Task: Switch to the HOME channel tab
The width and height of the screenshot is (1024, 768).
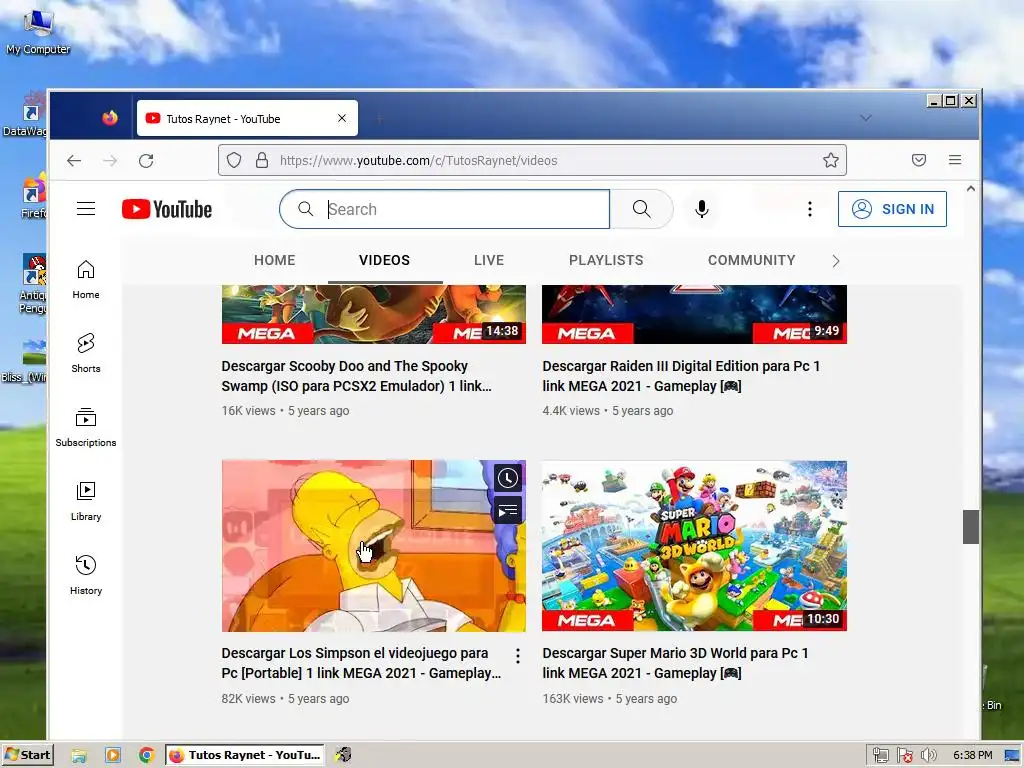Action: pyautogui.click(x=274, y=260)
